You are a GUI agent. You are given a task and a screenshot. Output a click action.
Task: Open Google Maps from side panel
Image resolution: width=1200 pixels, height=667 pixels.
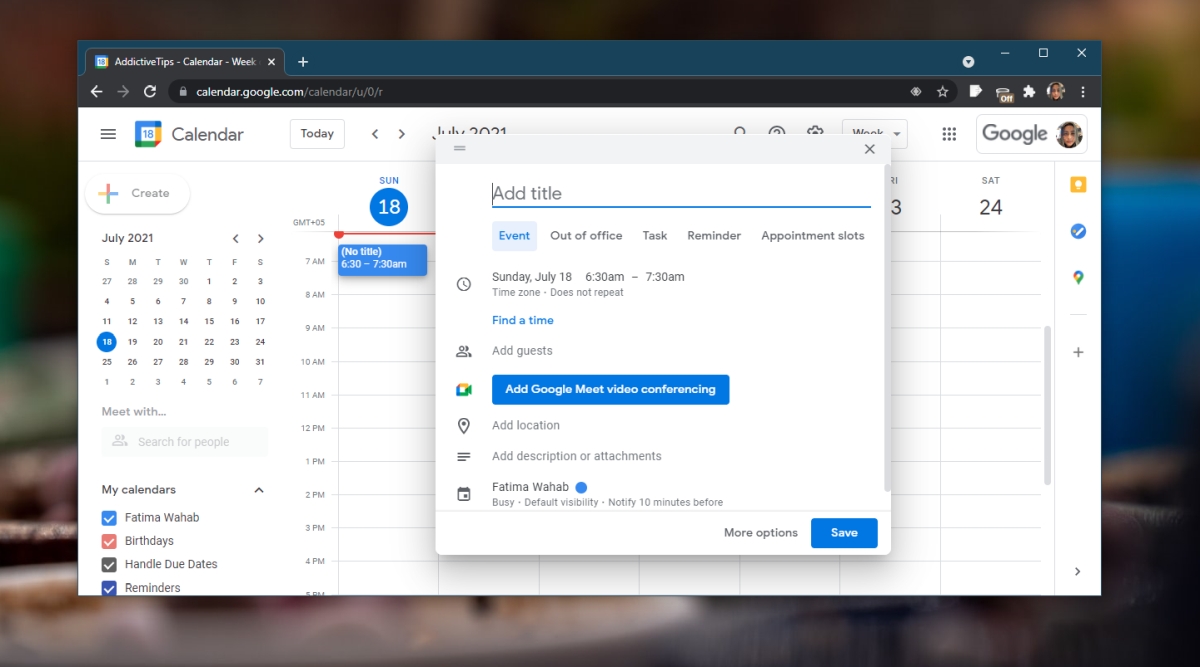(x=1078, y=278)
